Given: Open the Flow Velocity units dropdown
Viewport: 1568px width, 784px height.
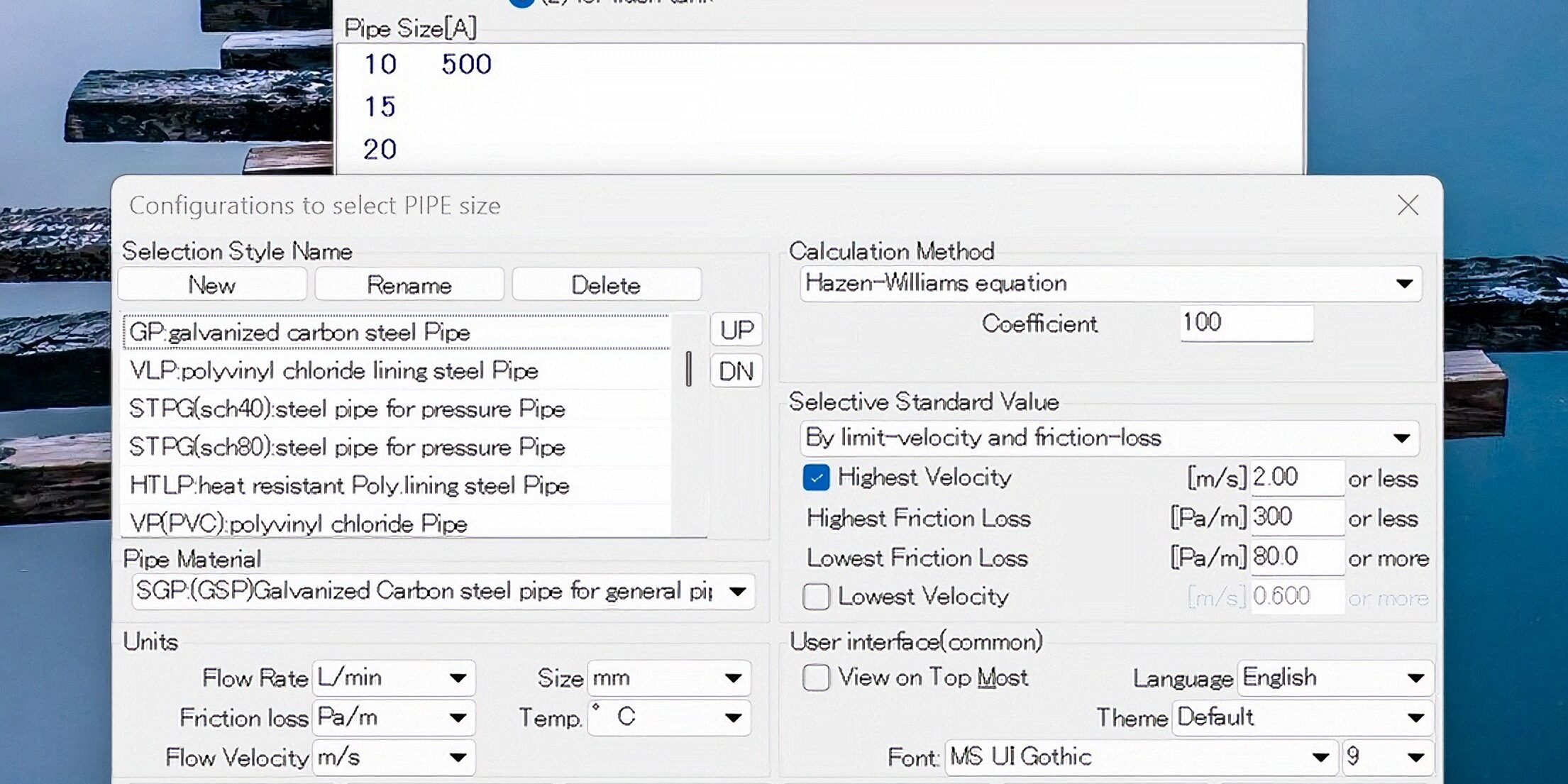Looking at the screenshot, I should tap(394, 758).
